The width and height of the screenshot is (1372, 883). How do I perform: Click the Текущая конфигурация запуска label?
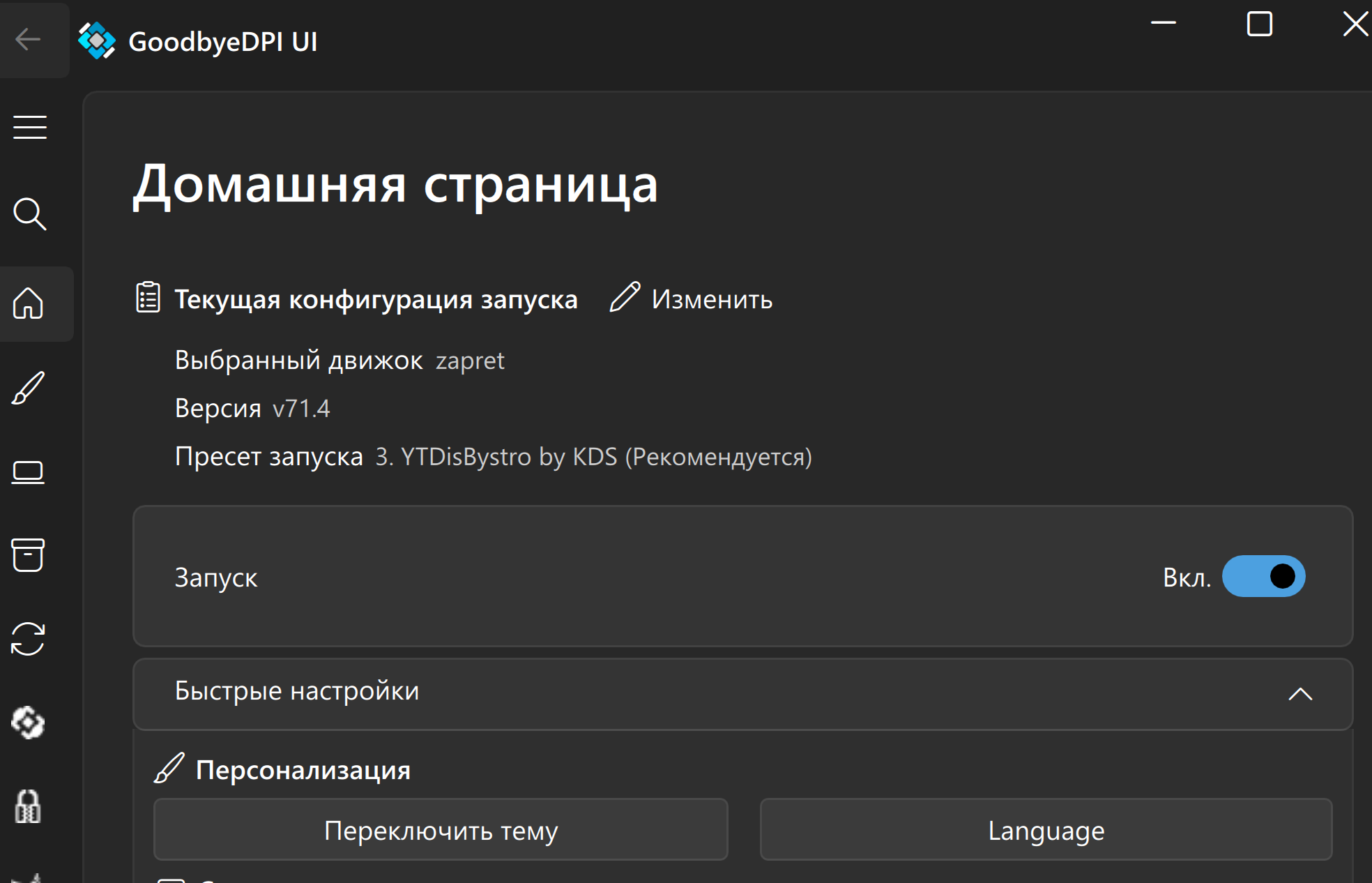pos(376,299)
